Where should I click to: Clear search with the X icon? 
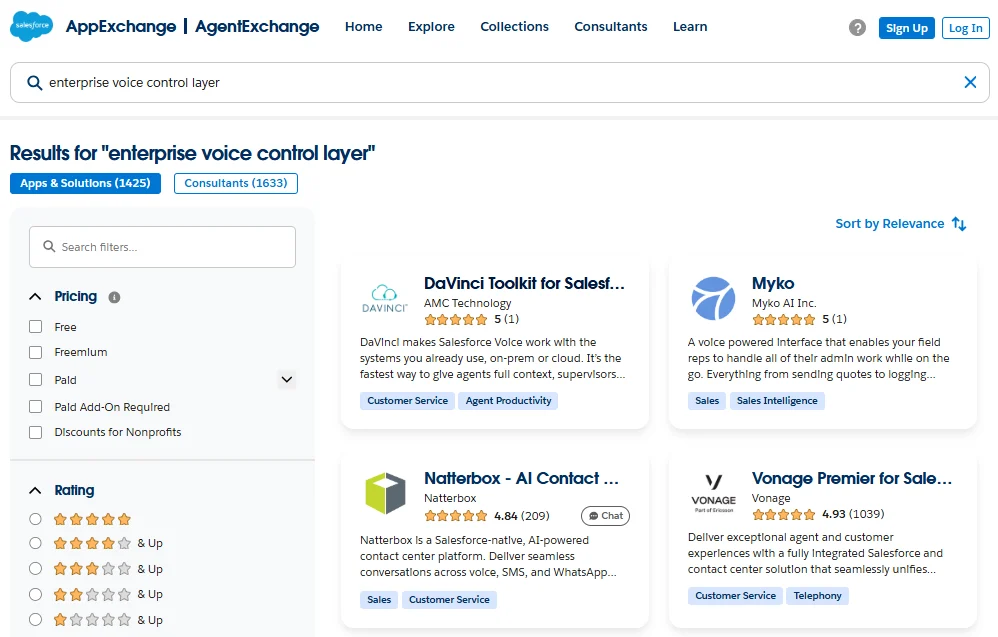click(x=969, y=83)
